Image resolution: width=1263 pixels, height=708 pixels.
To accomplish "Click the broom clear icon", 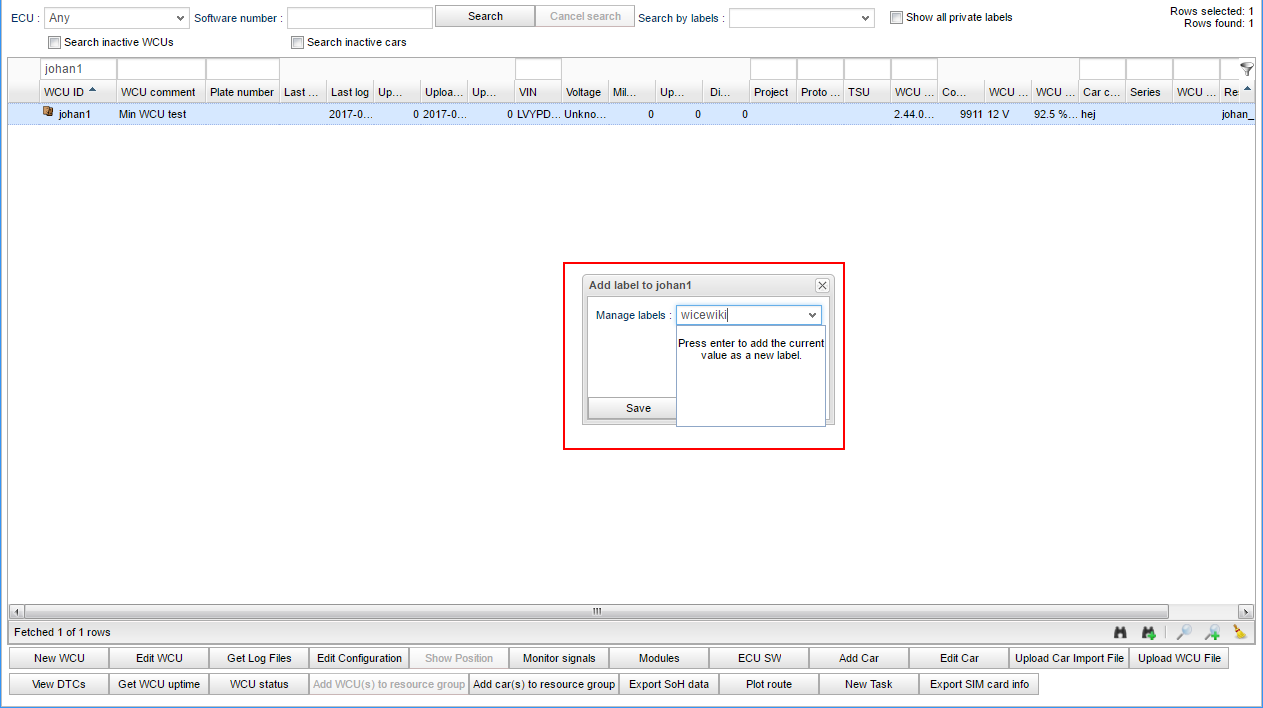I will tap(1240, 632).
